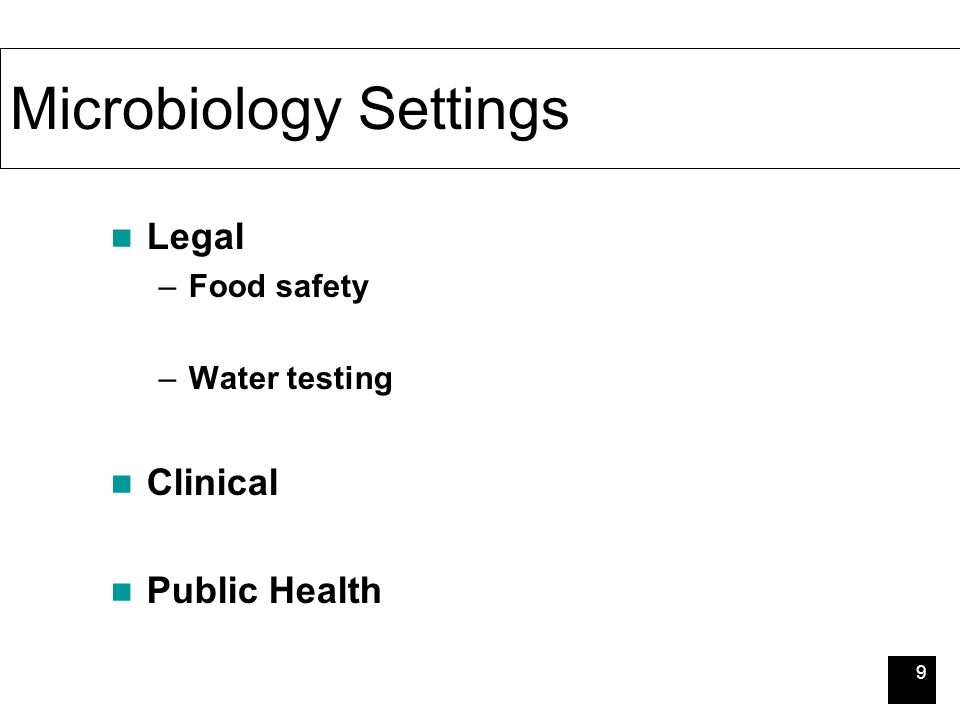Select the Legal bullet heading
Image resolution: width=960 pixels, height=720 pixels.
point(195,238)
